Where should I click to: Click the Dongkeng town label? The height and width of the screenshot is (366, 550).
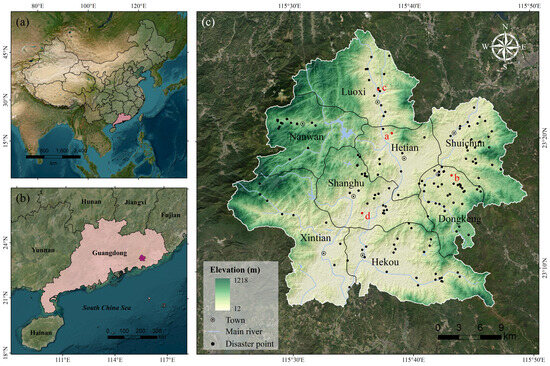pos(460,219)
